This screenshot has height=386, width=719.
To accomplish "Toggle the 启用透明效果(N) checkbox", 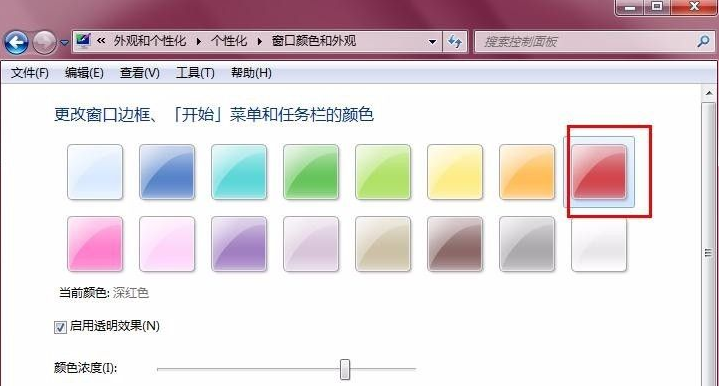I will click(60, 327).
